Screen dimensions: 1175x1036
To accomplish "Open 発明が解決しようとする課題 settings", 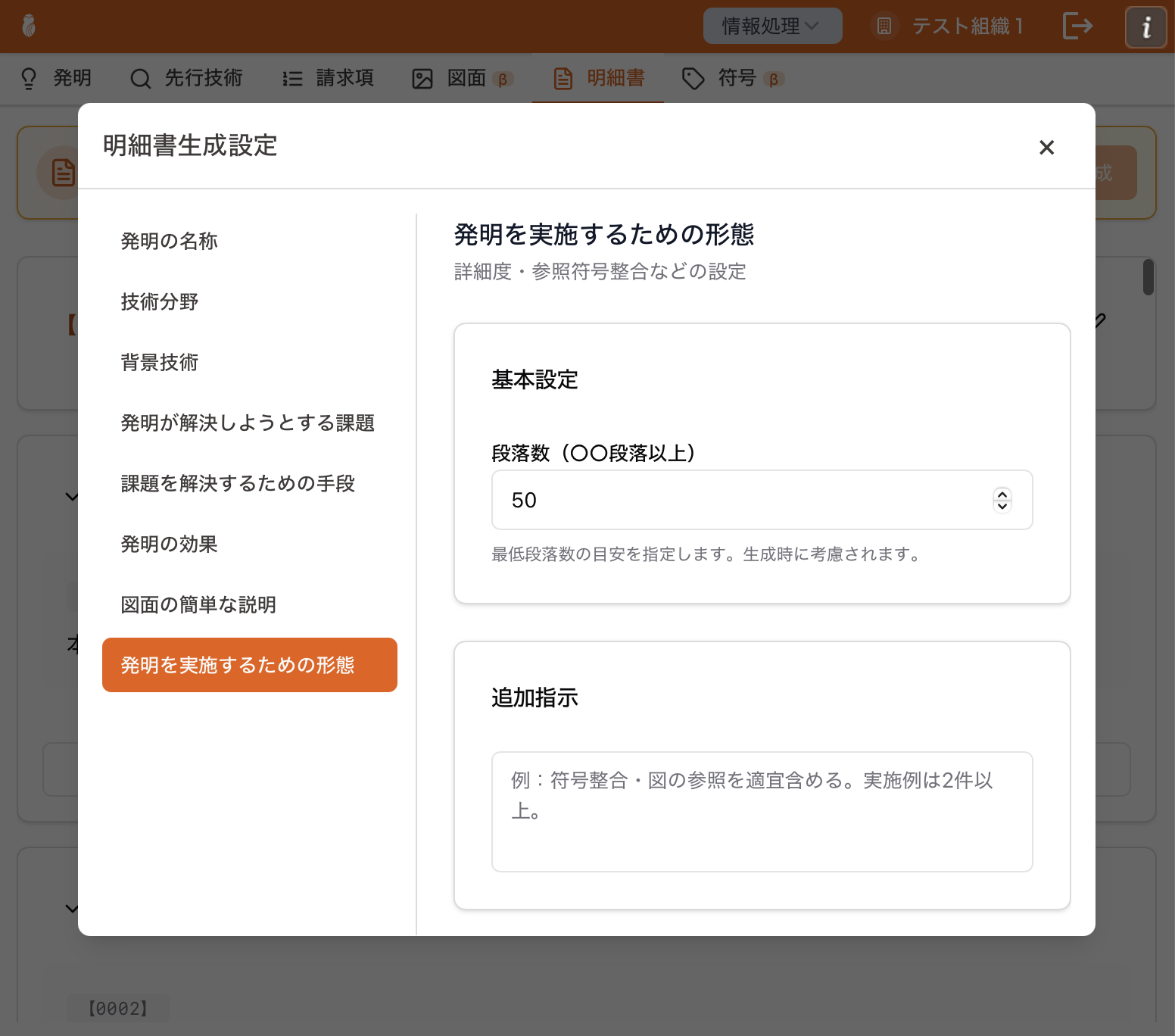I will click(x=248, y=423).
